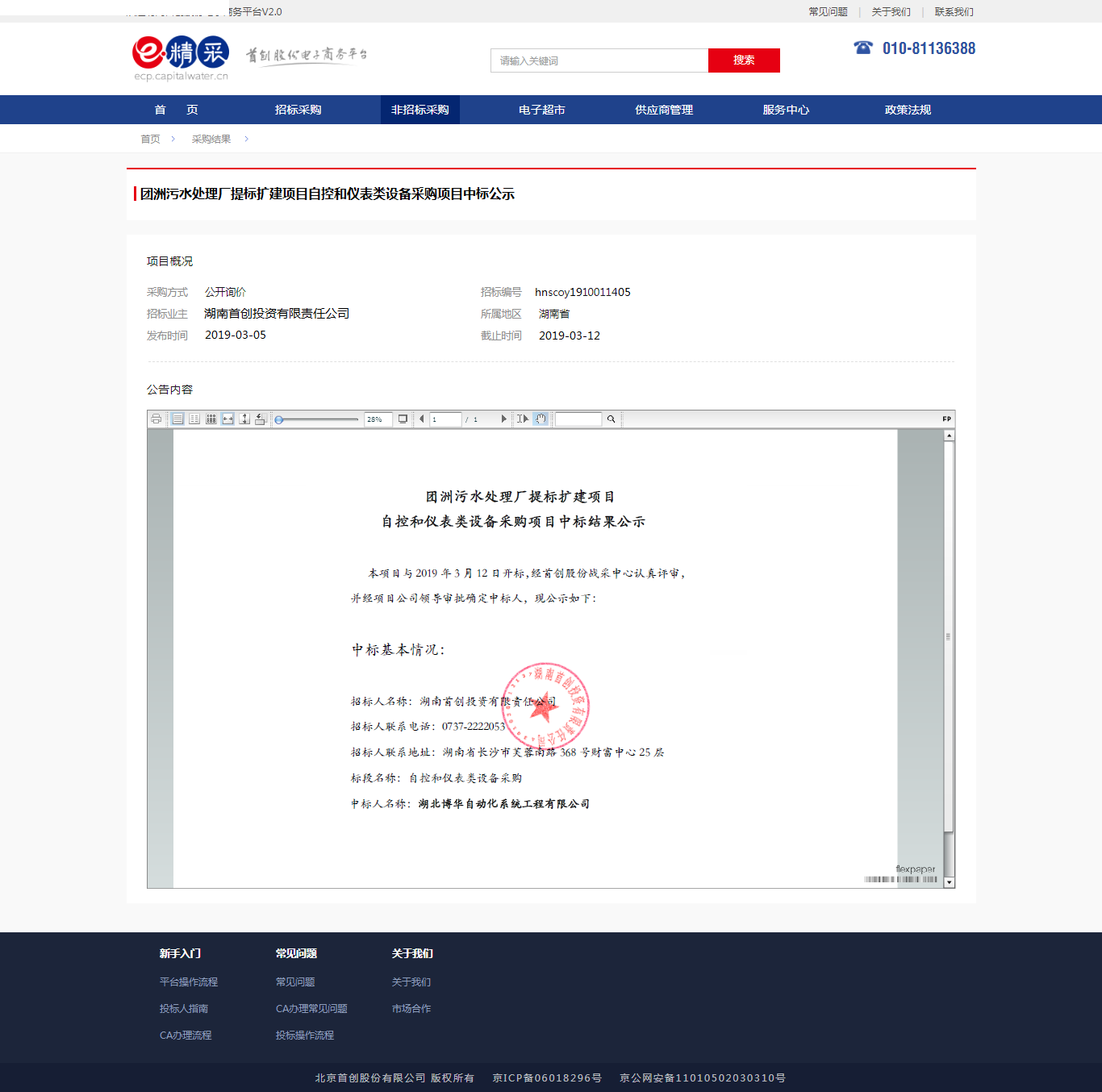
Task: Click the publish date 2019-03-05
Action: pyautogui.click(x=236, y=335)
